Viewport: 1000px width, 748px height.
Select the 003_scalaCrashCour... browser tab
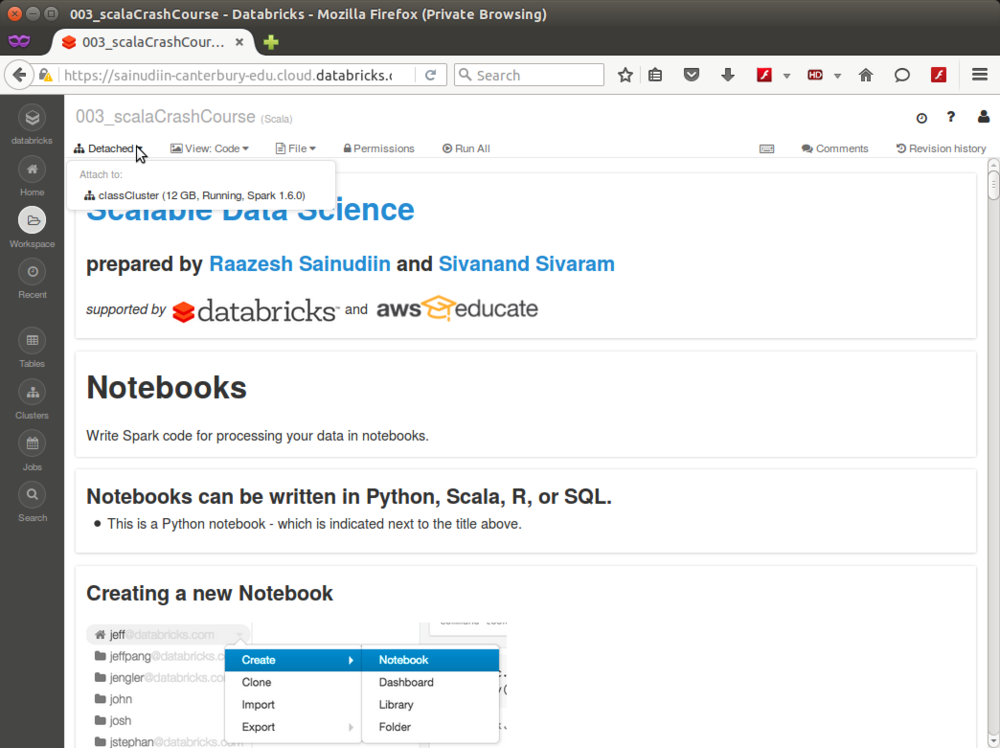(153, 42)
